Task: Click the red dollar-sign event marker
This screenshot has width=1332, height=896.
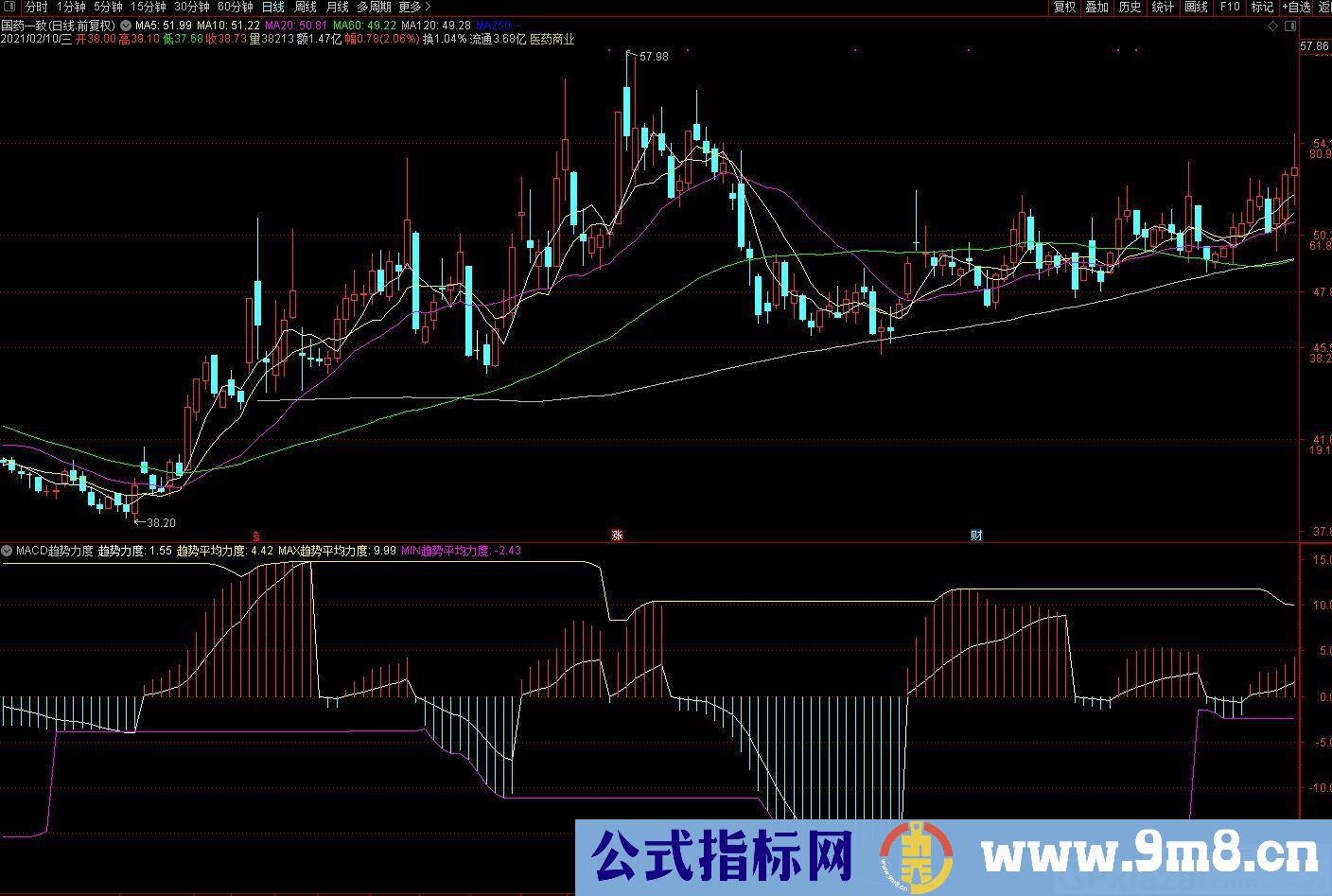Action: coord(254,535)
